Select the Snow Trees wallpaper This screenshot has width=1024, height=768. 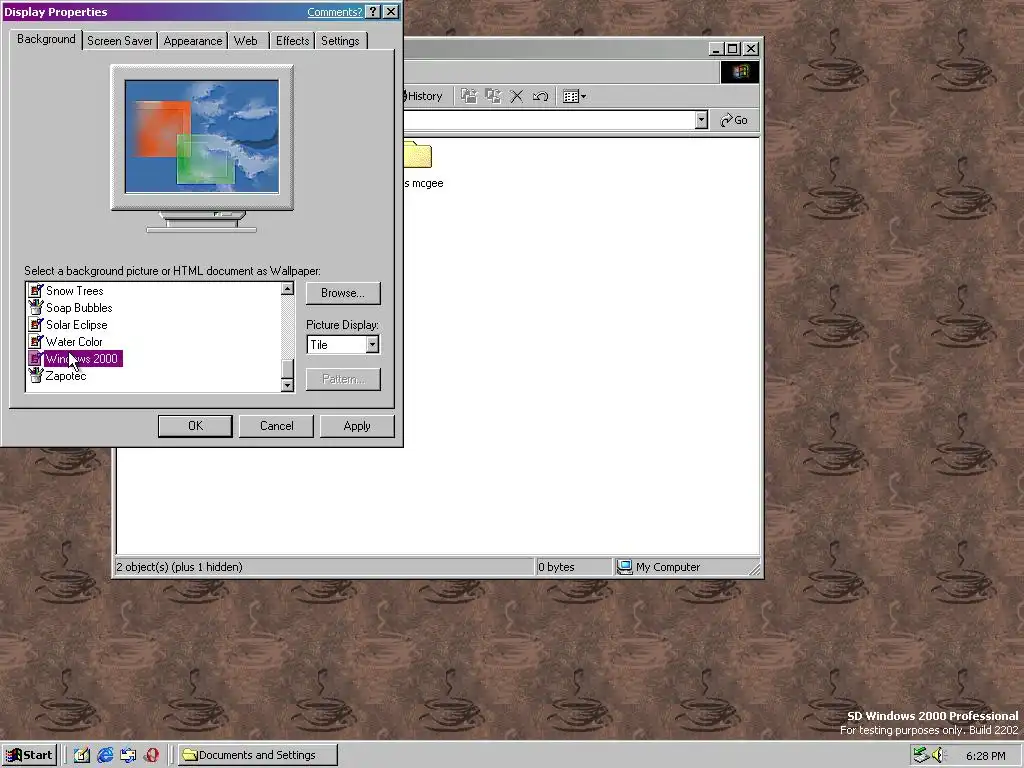pyautogui.click(x=74, y=291)
